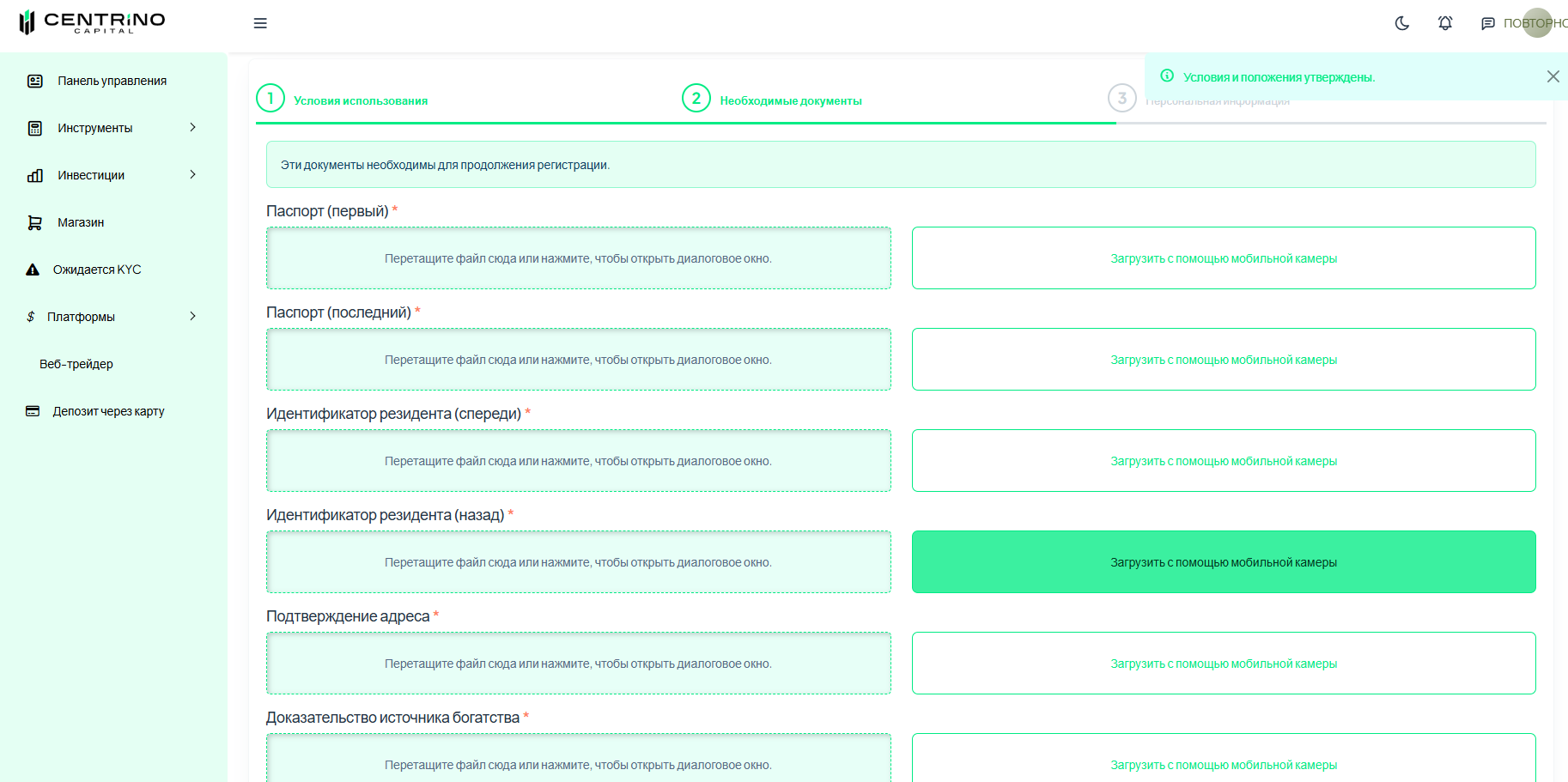The image size is (1568, 782).
Task: Click the Centrino Capital logo
Action: 92,21
